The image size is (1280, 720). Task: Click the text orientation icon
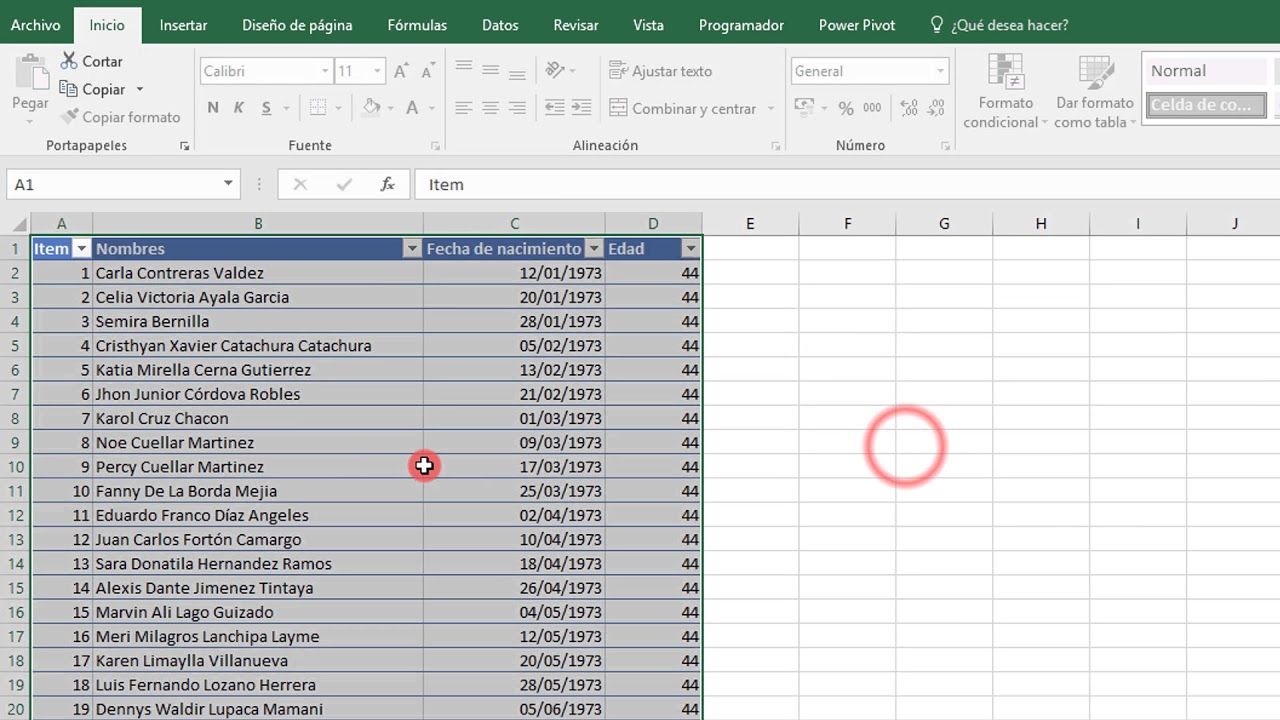(x=555, y=70)
